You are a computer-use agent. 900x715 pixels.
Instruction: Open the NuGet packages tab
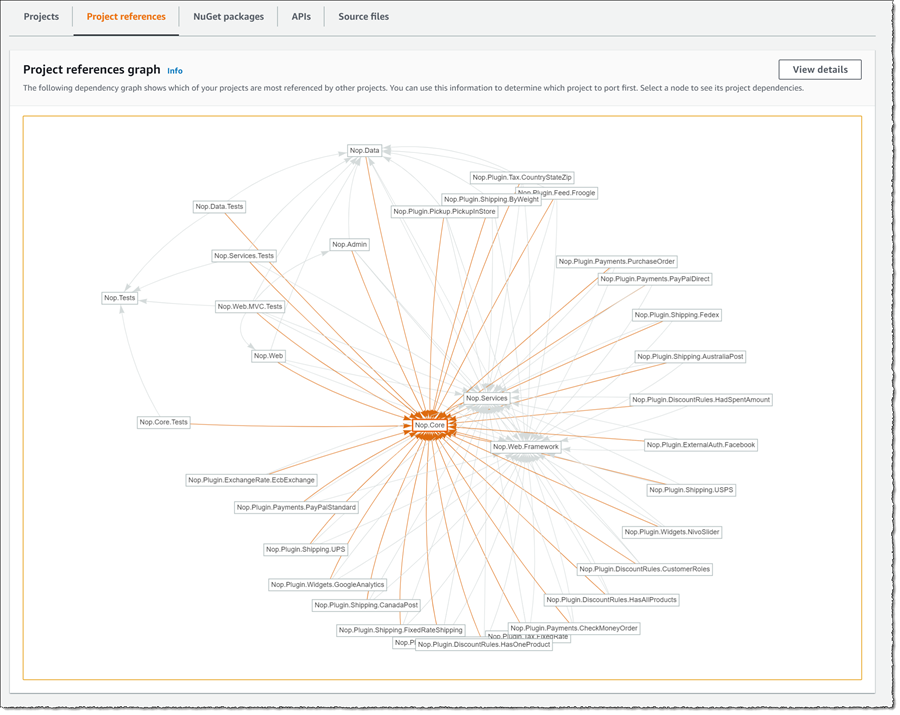(x=228, y=16)
